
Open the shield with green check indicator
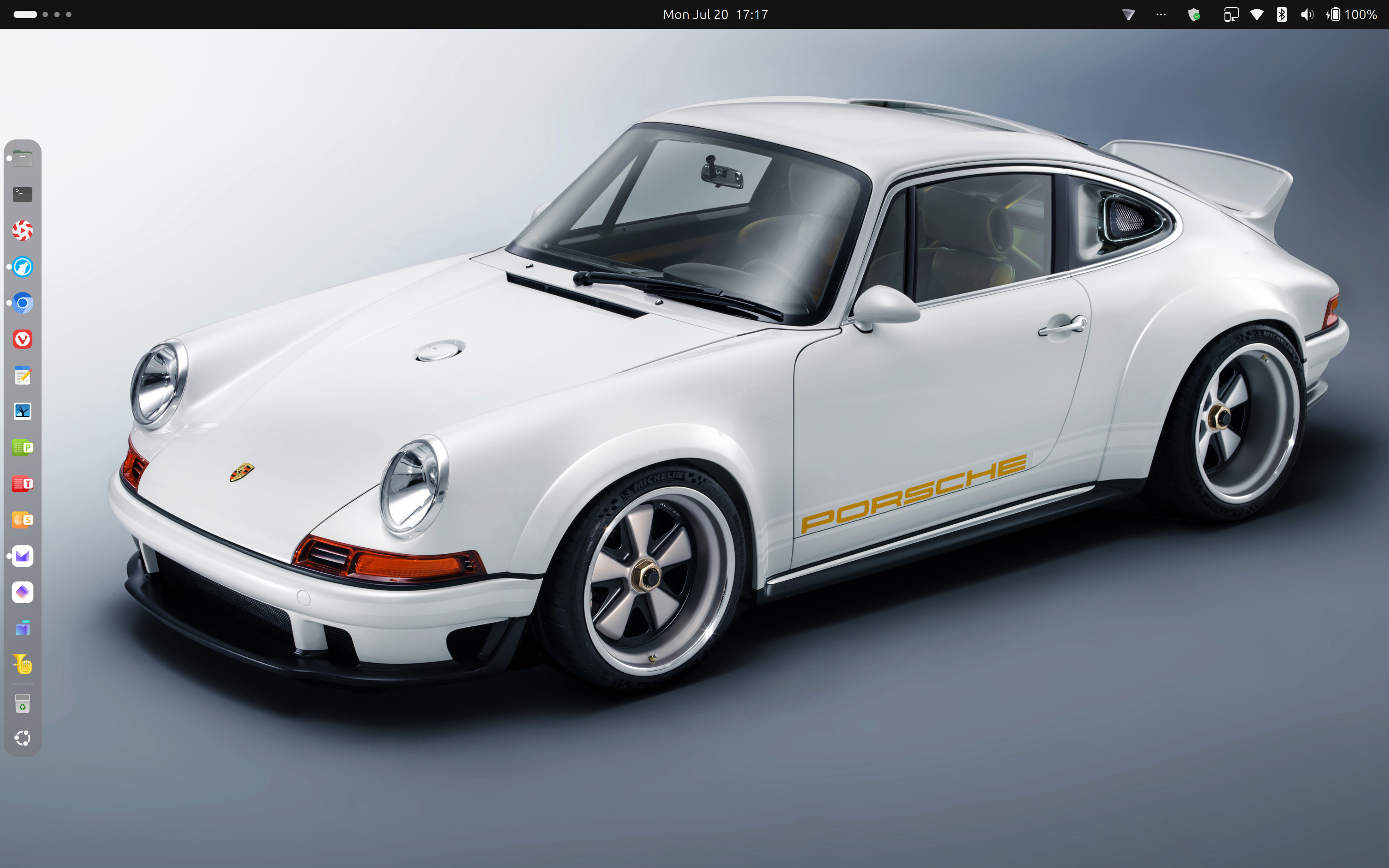click(x=1194, y=14)
